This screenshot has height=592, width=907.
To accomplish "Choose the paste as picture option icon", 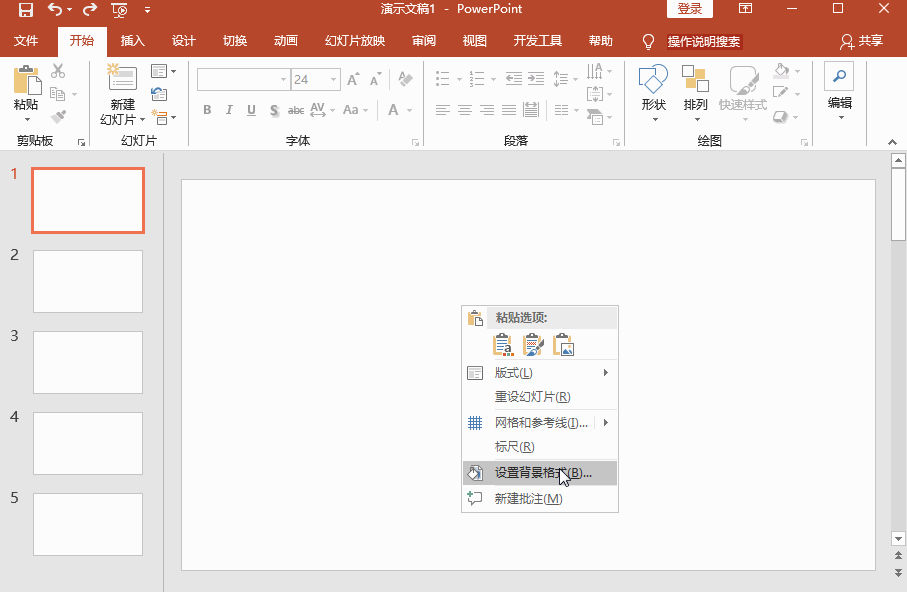I will pyautogui.click(x=565, y=346).
